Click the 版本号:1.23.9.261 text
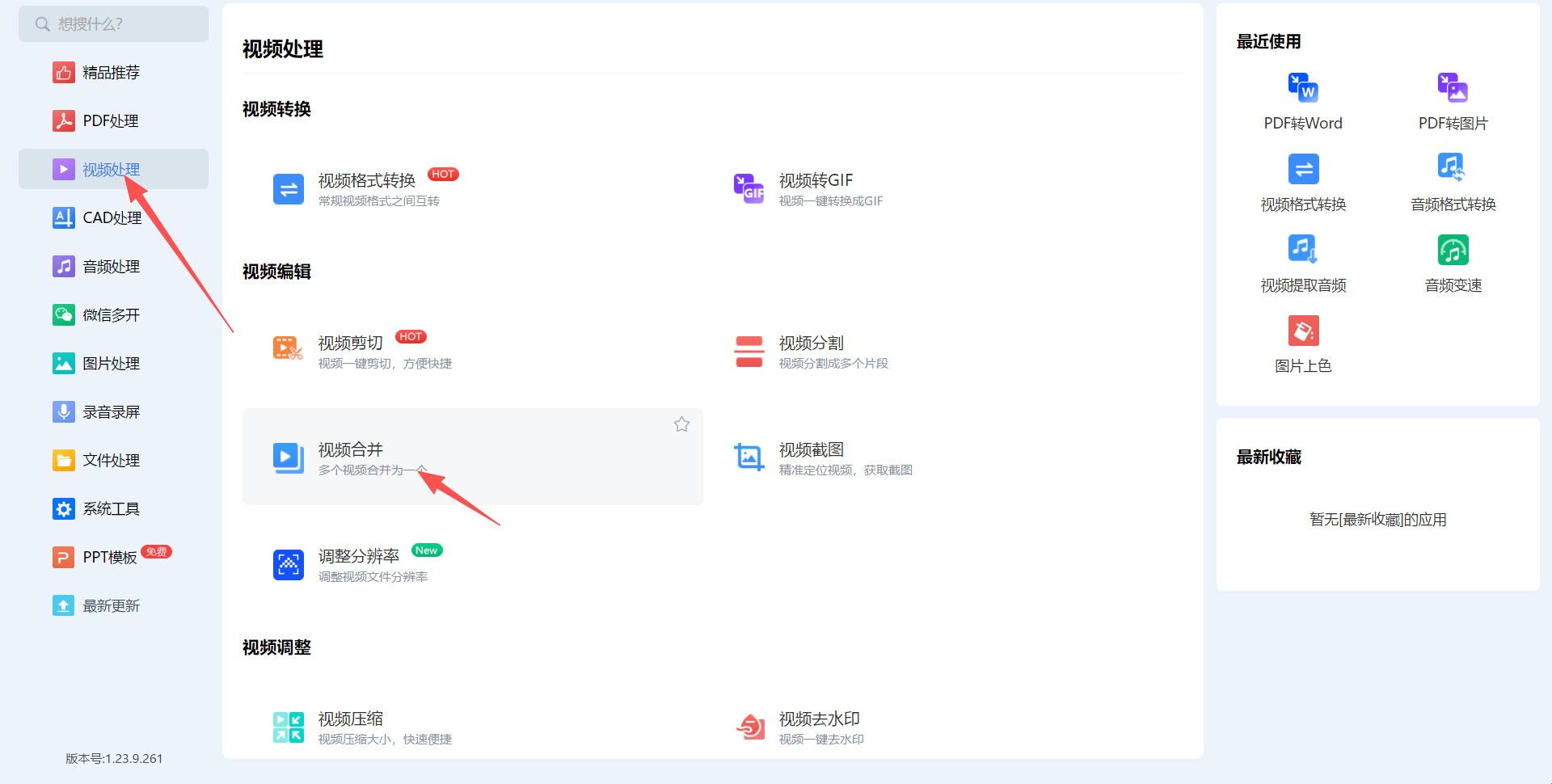 [x=114, y=758]
